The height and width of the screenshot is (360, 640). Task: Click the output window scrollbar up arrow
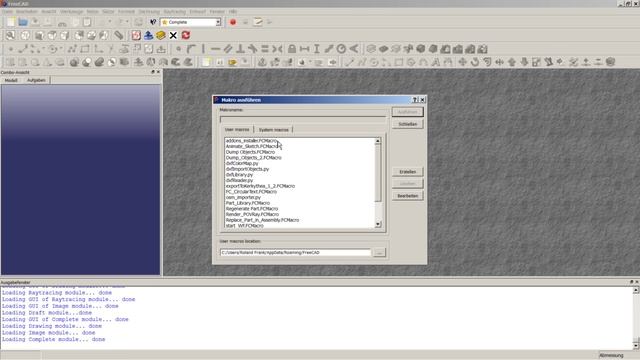[x=636, y=290]
